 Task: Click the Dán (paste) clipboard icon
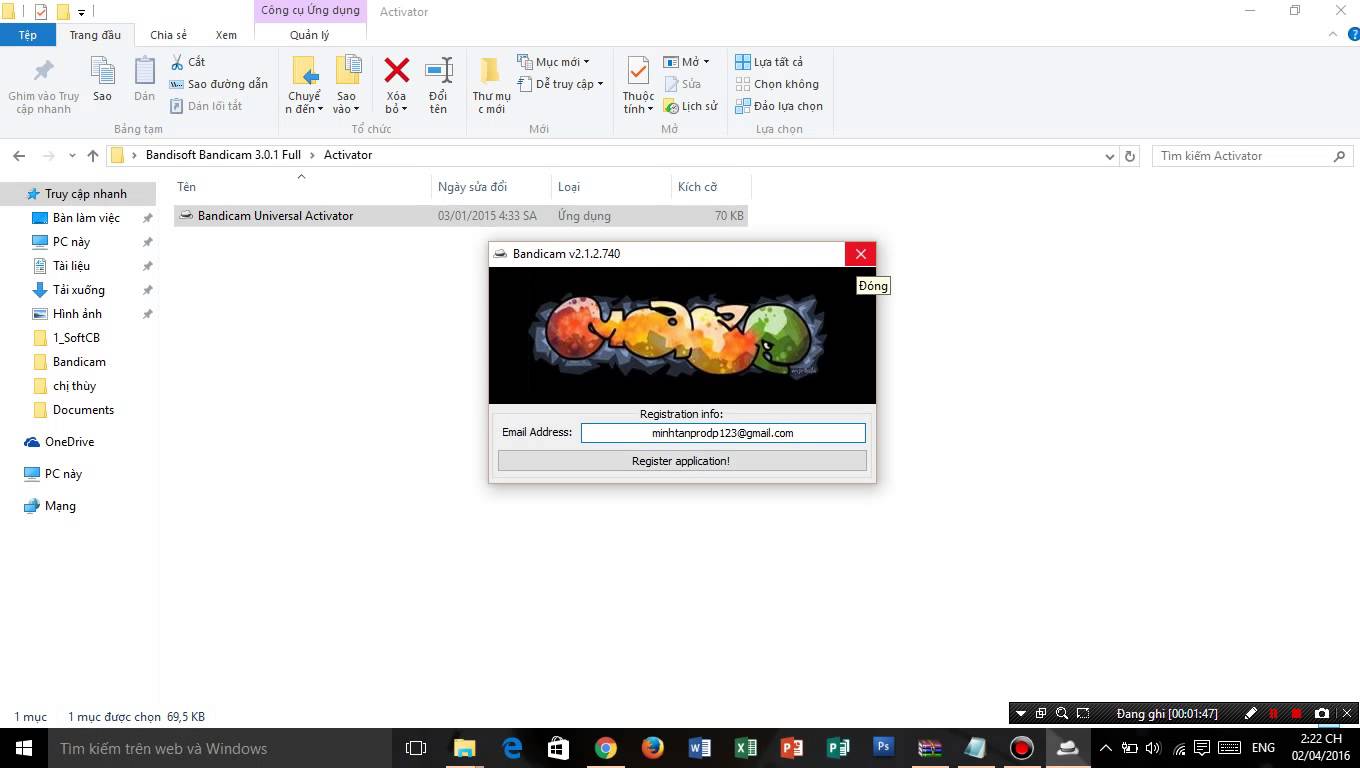click(x=145, y=71)
